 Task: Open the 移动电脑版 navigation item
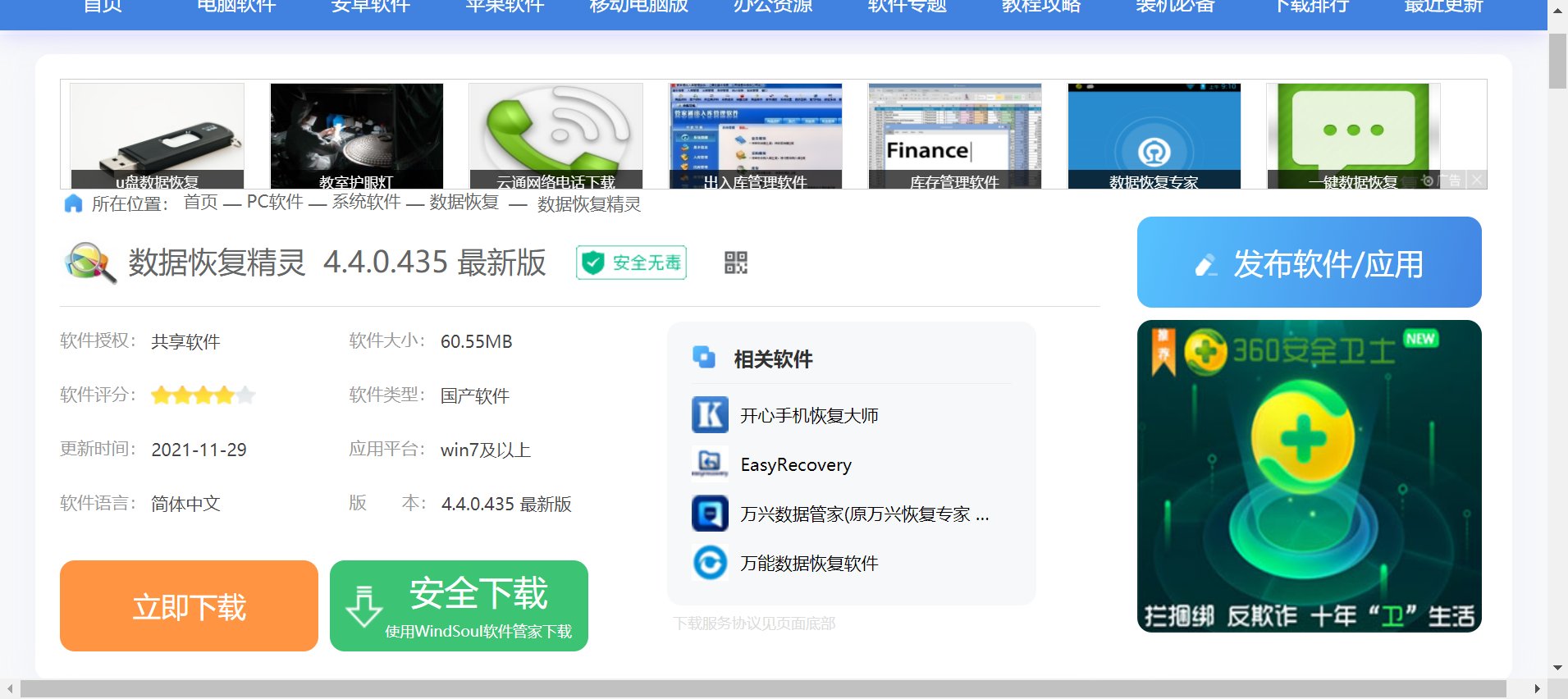click(639, 7)
